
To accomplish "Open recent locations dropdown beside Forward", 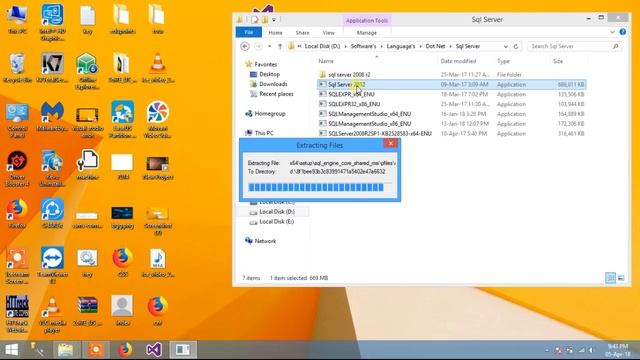I will pos(269,47).
